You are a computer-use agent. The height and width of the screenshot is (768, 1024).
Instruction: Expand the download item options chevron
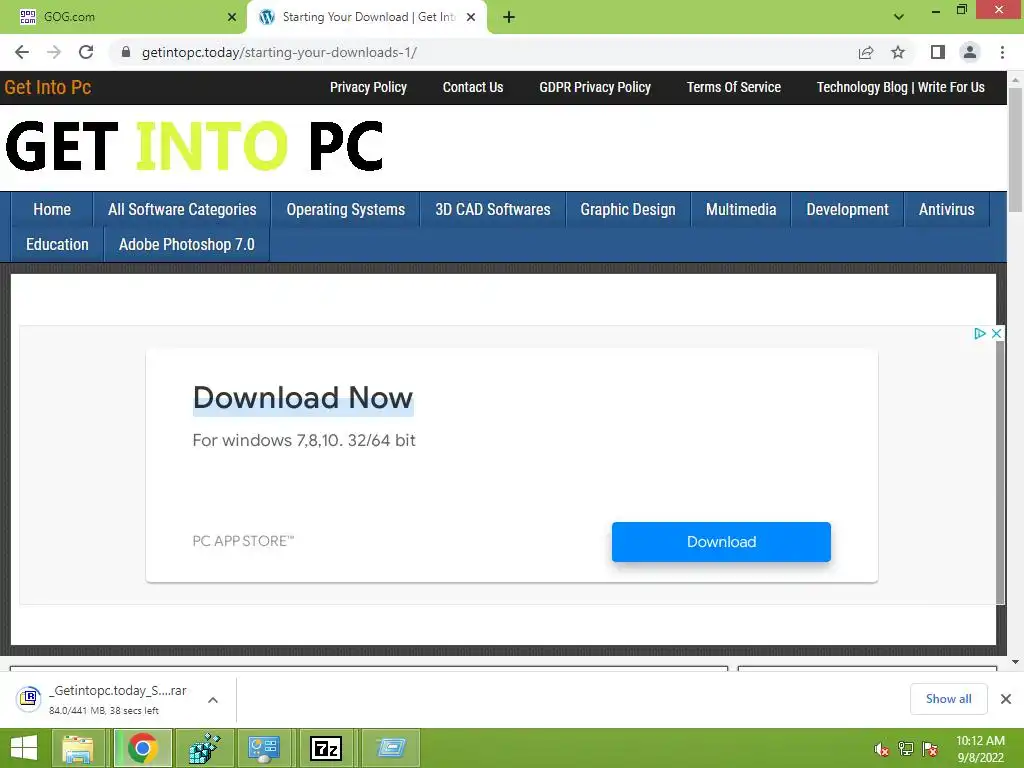point(213,700)
